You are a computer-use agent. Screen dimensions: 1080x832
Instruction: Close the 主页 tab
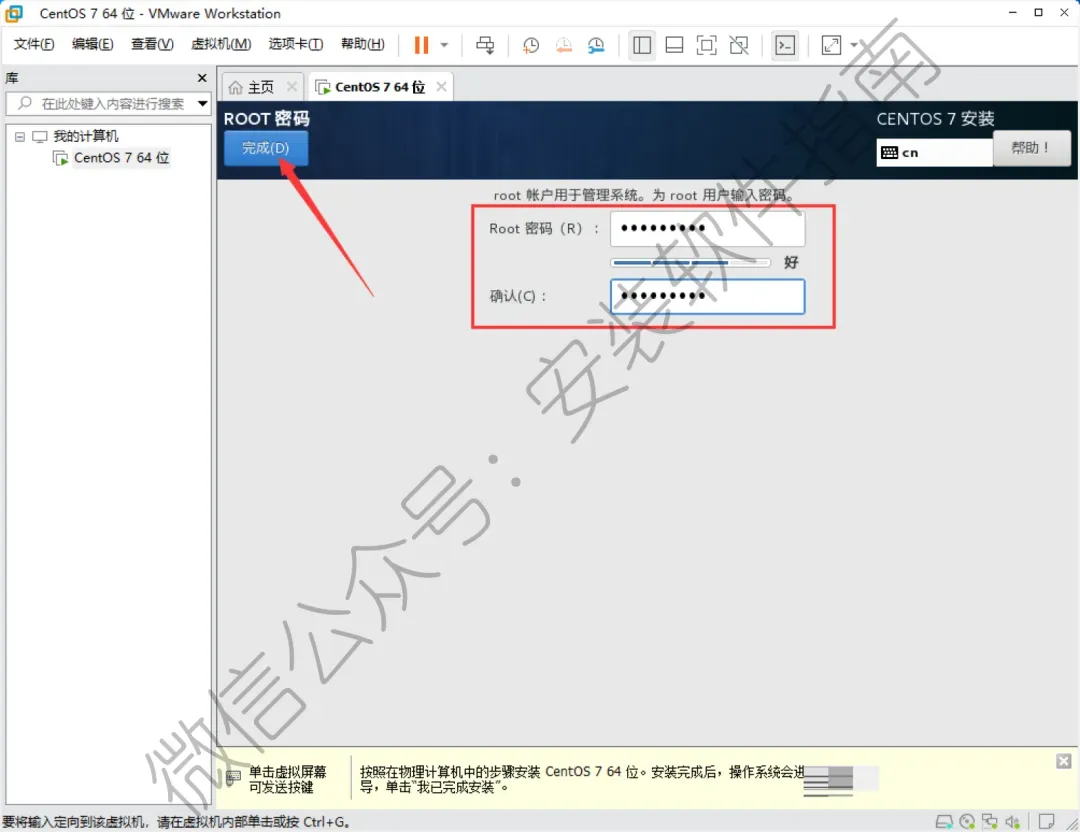(x=292, y=87)
